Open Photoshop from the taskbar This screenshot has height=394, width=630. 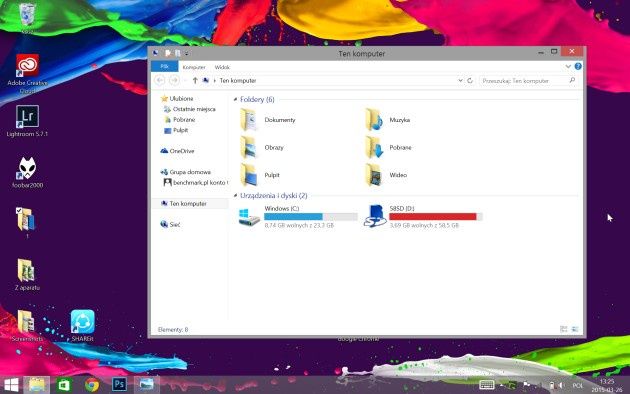(x=119, y=385)
